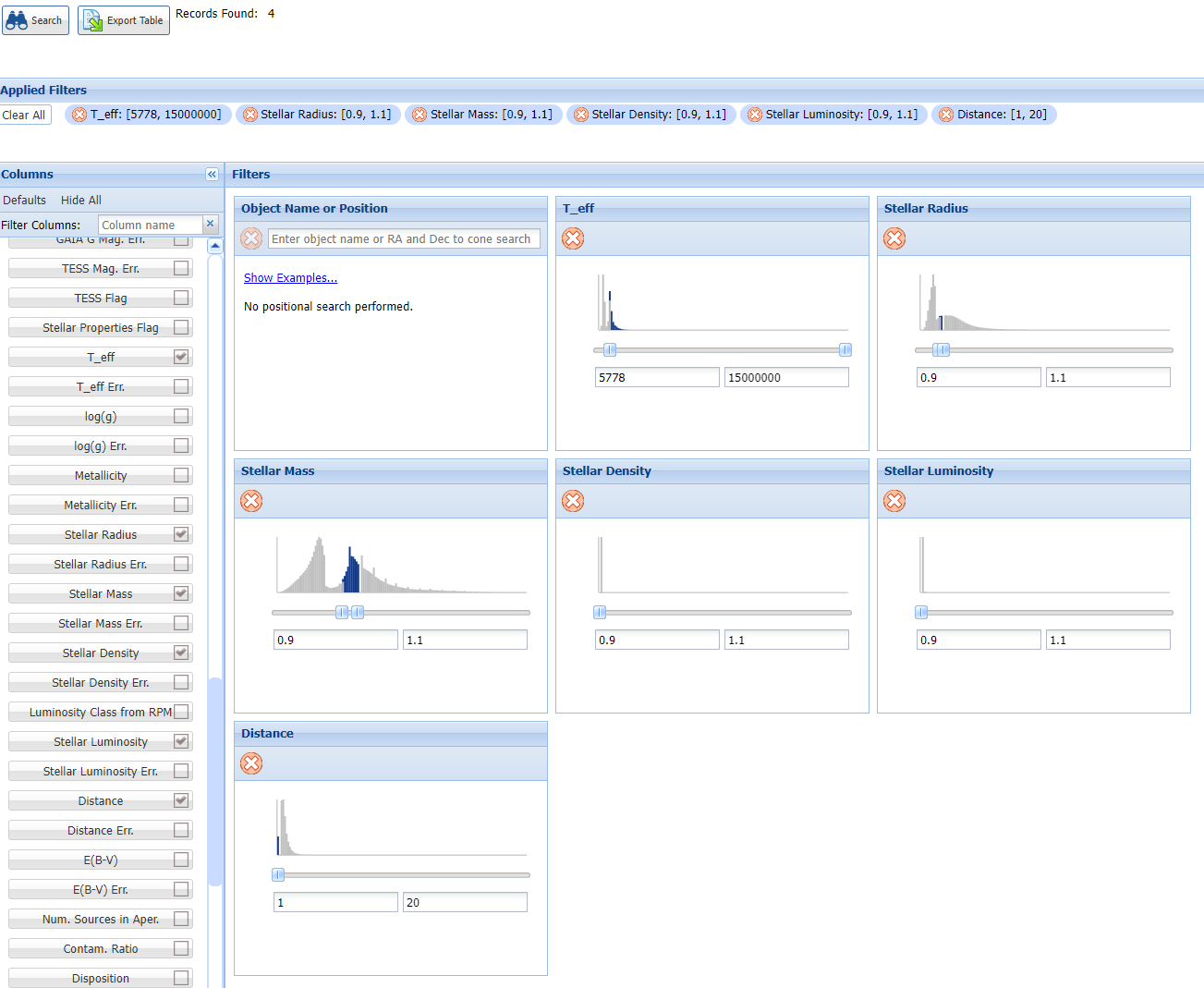Uncheck the Stellar Radius column
The width and height of the screenshot is (1204, 988).
click(x=179, y=534)
